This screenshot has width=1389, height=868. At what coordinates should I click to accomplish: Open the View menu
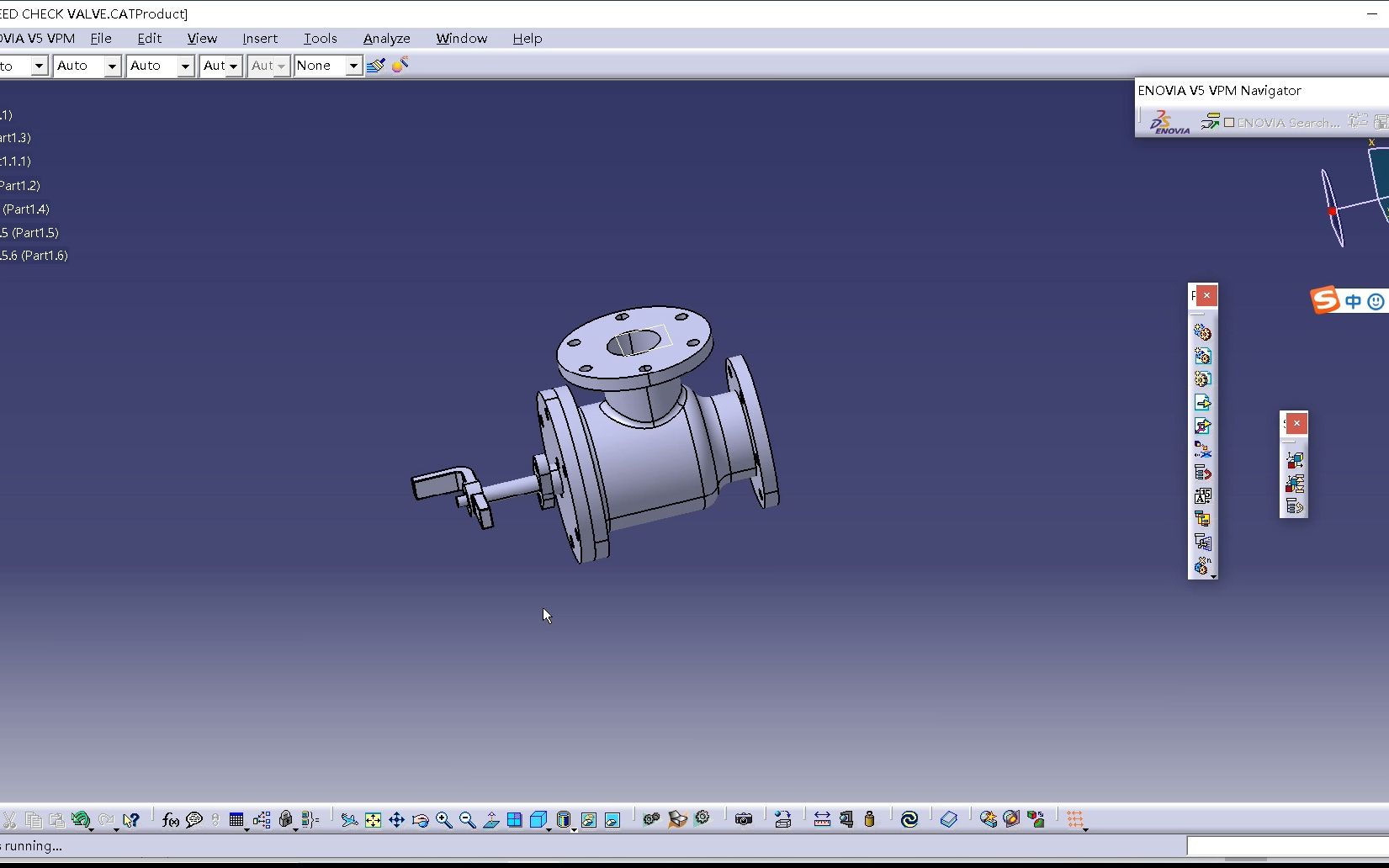point(202,39)
